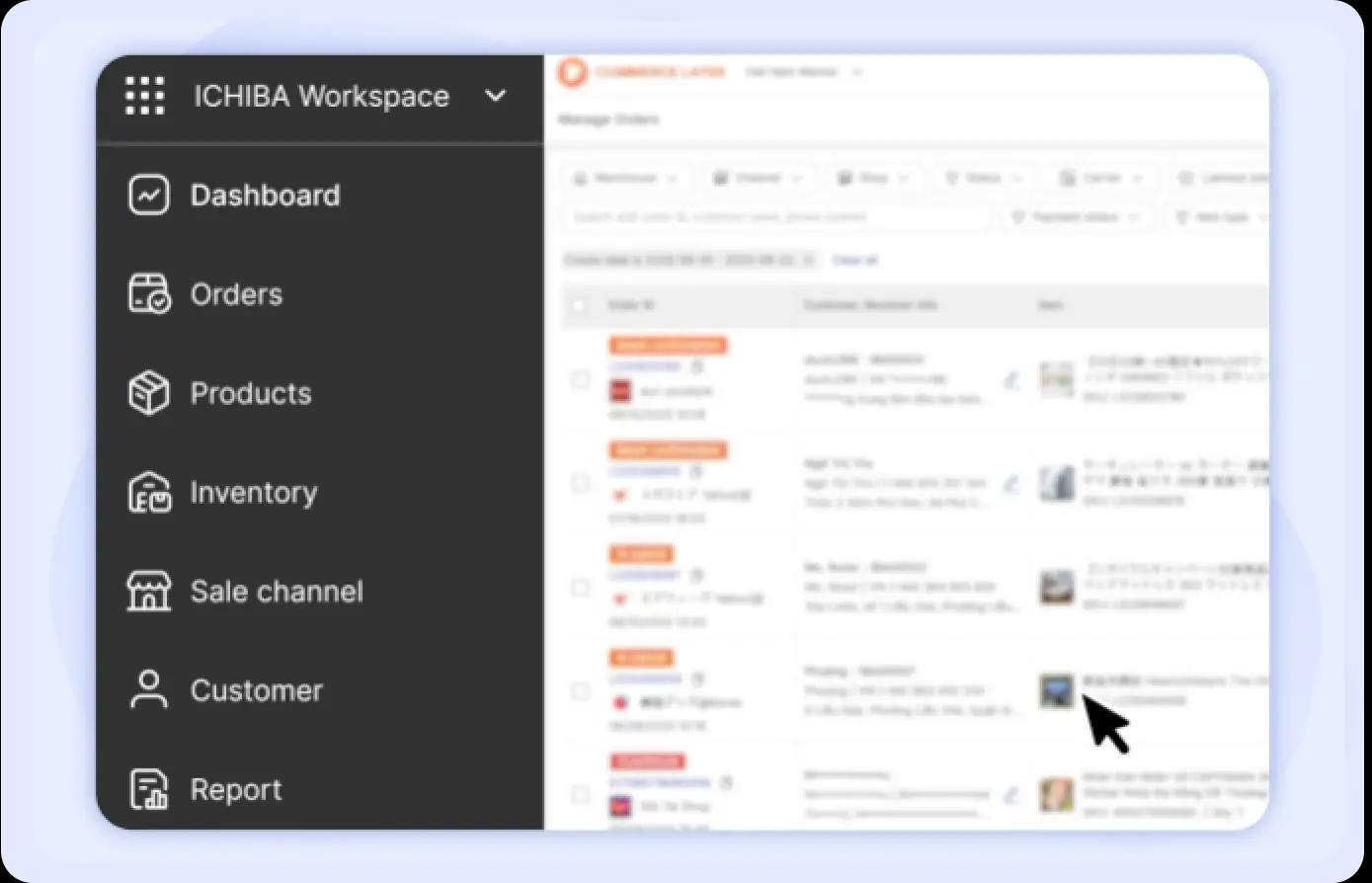1372x883 pixels.
Task: Open the Warehouse filter dropdown
Action: 626,178
